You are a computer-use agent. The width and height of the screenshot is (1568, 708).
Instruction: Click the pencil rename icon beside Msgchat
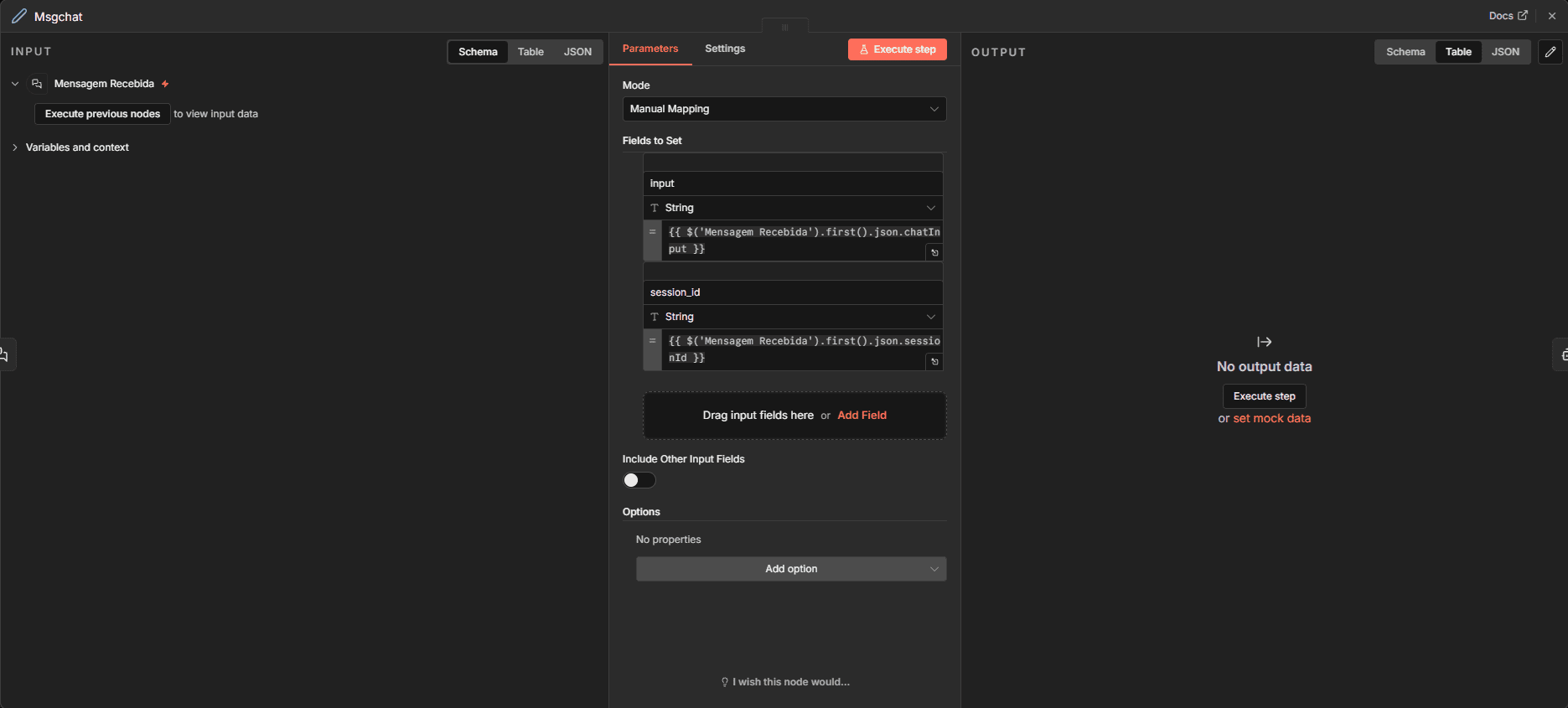(18, 16)
